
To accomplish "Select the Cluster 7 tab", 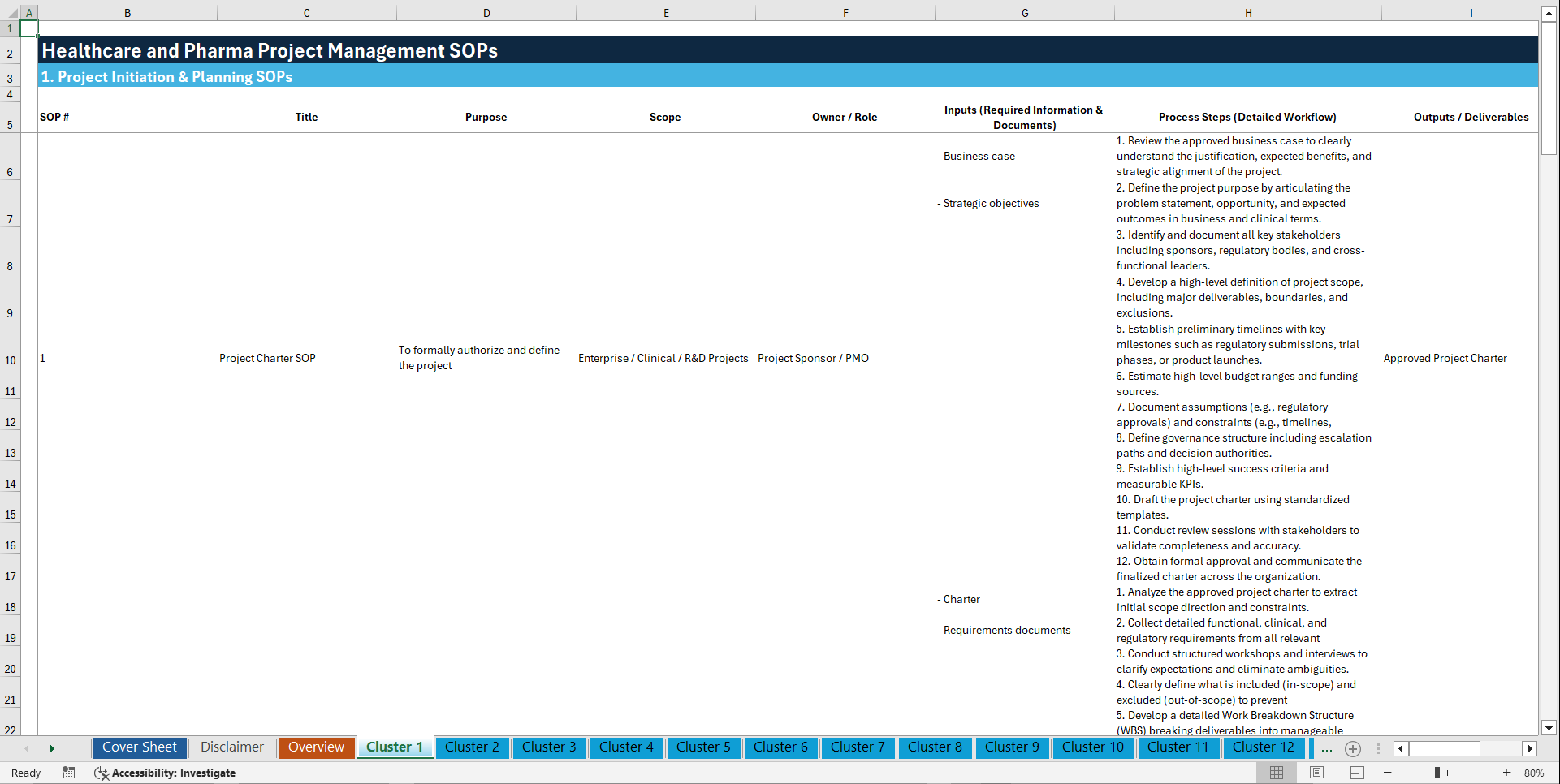I will point(858,747).
